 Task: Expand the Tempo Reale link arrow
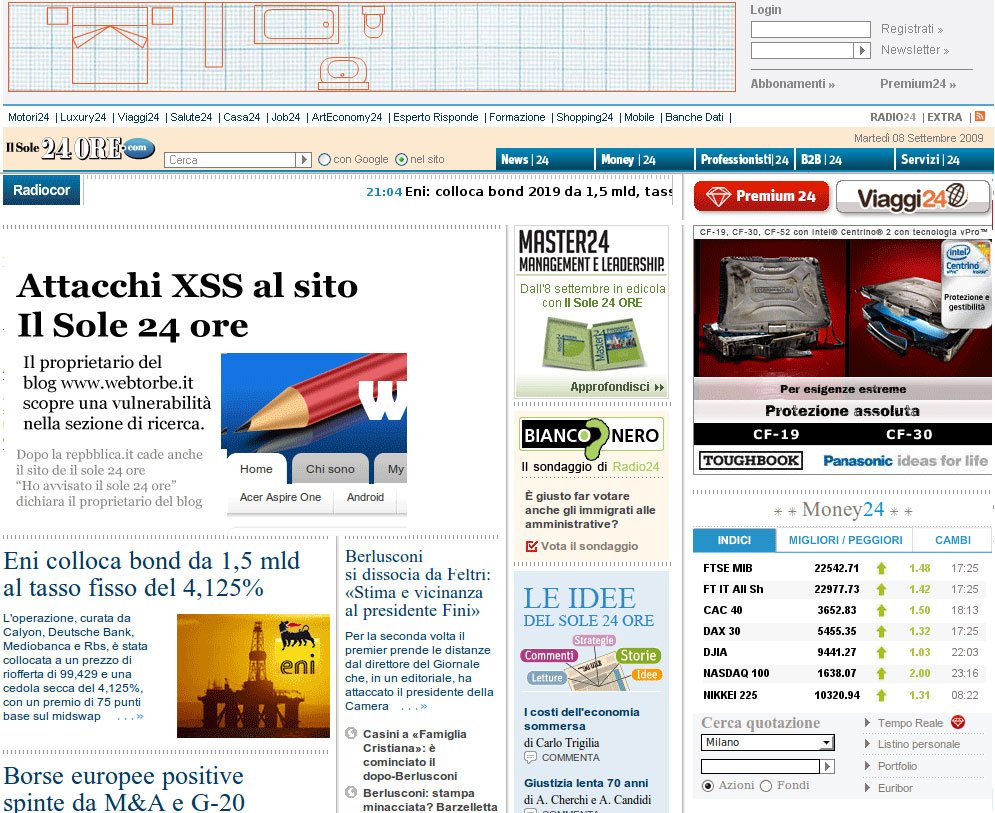click(867, 722)
